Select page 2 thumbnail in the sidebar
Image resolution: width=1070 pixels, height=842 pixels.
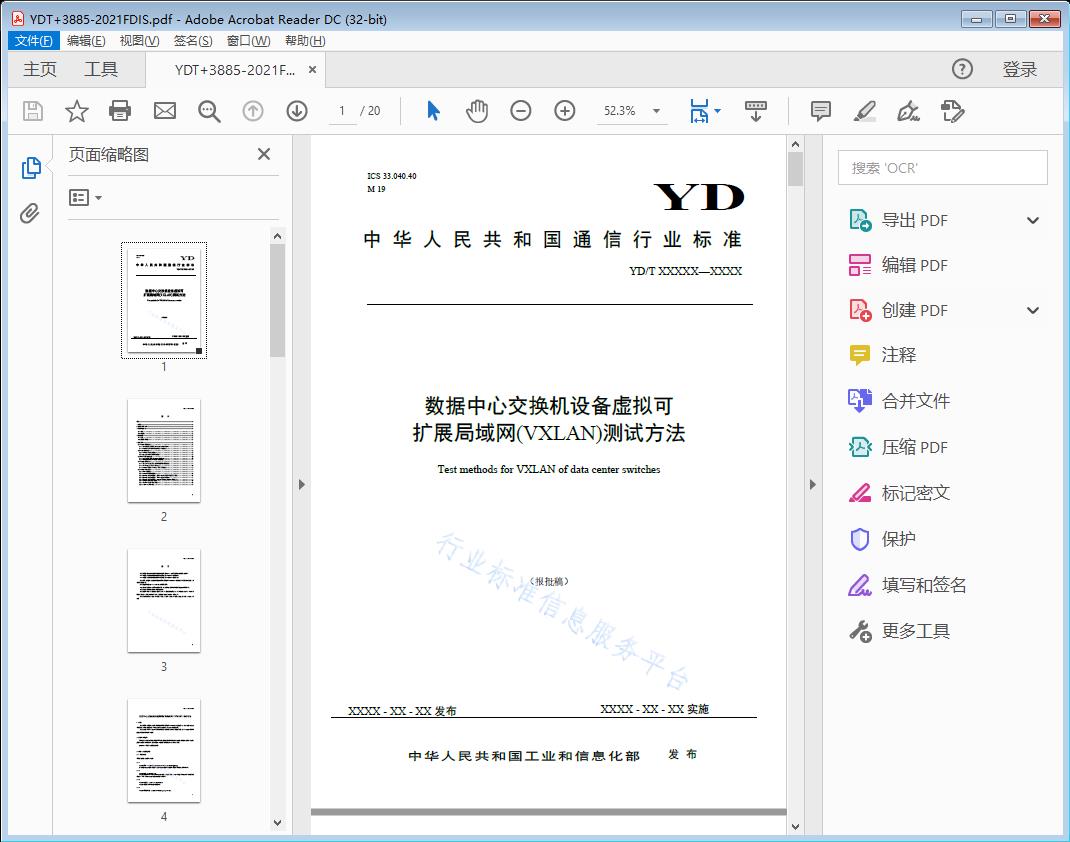click(x=163, y=451)
